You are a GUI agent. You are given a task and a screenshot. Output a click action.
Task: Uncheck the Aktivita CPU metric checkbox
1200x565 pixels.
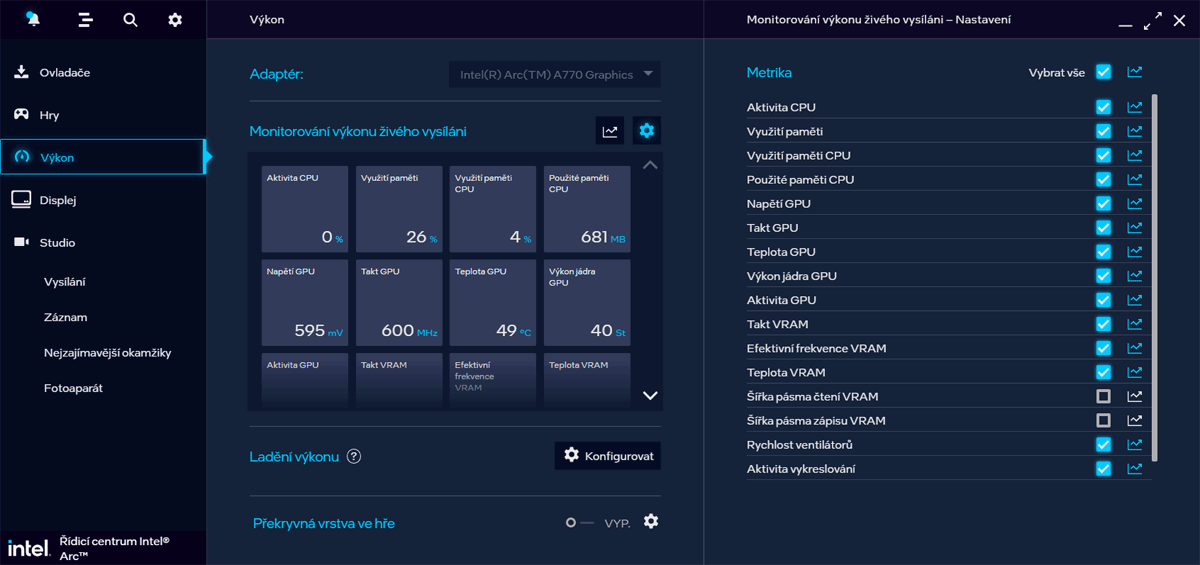point(1103,107)
